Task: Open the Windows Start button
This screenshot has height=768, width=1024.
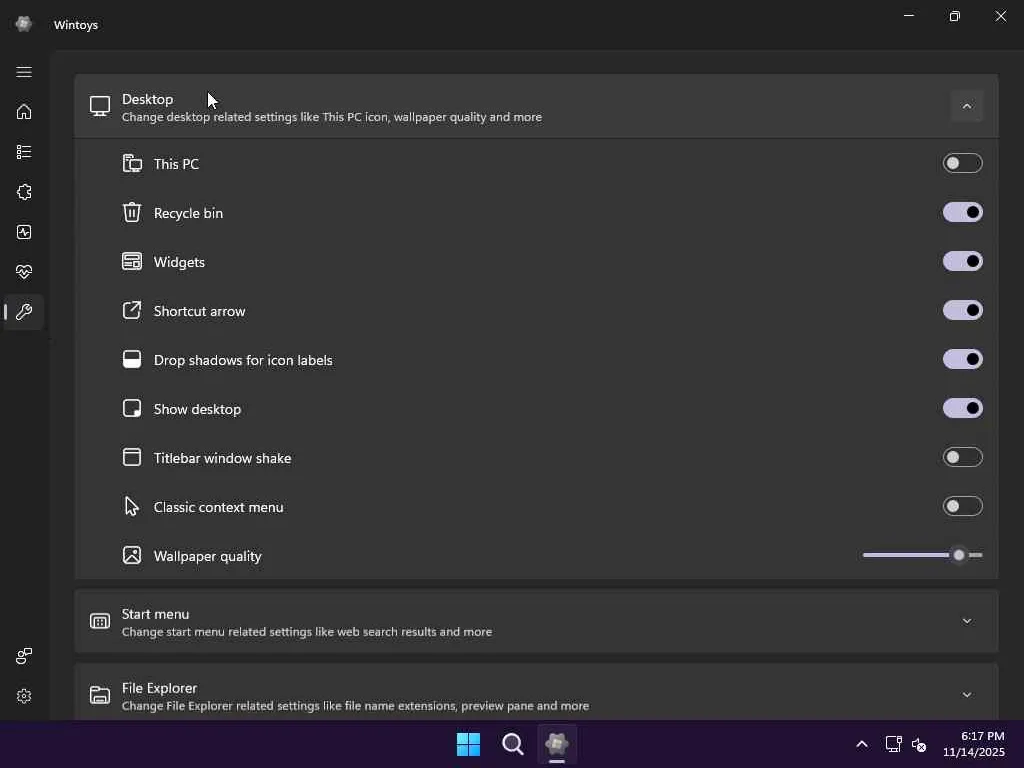Action: pos(468,744)
